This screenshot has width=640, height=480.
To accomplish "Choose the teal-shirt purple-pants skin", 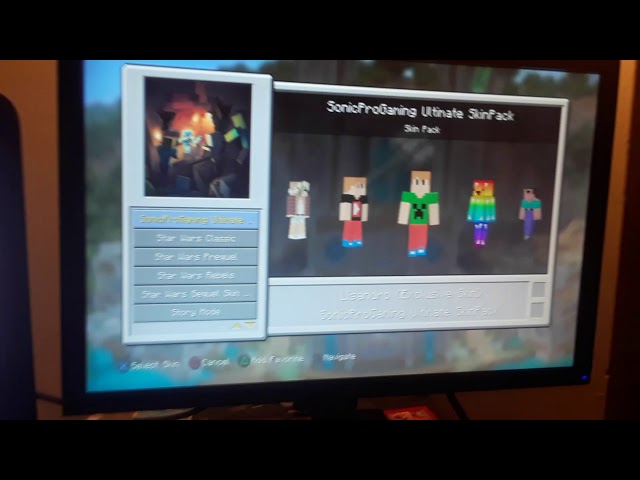I will (x=530, y=213).
